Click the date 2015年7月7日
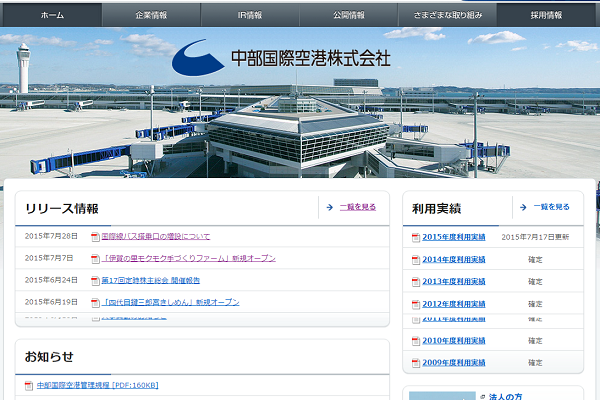This screenshot has height=400, width=600. [x=49, y=258]
